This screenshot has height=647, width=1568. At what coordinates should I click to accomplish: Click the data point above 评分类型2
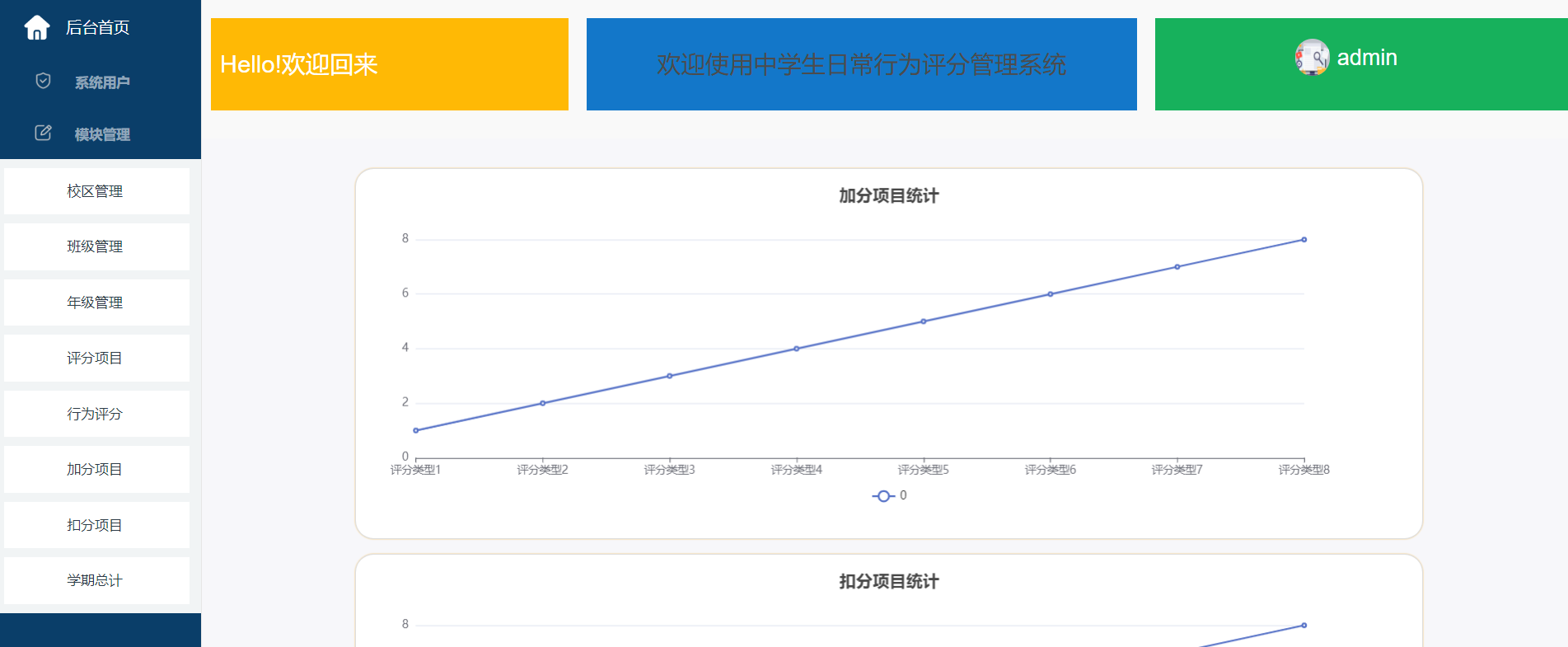(x=543, y=403)
